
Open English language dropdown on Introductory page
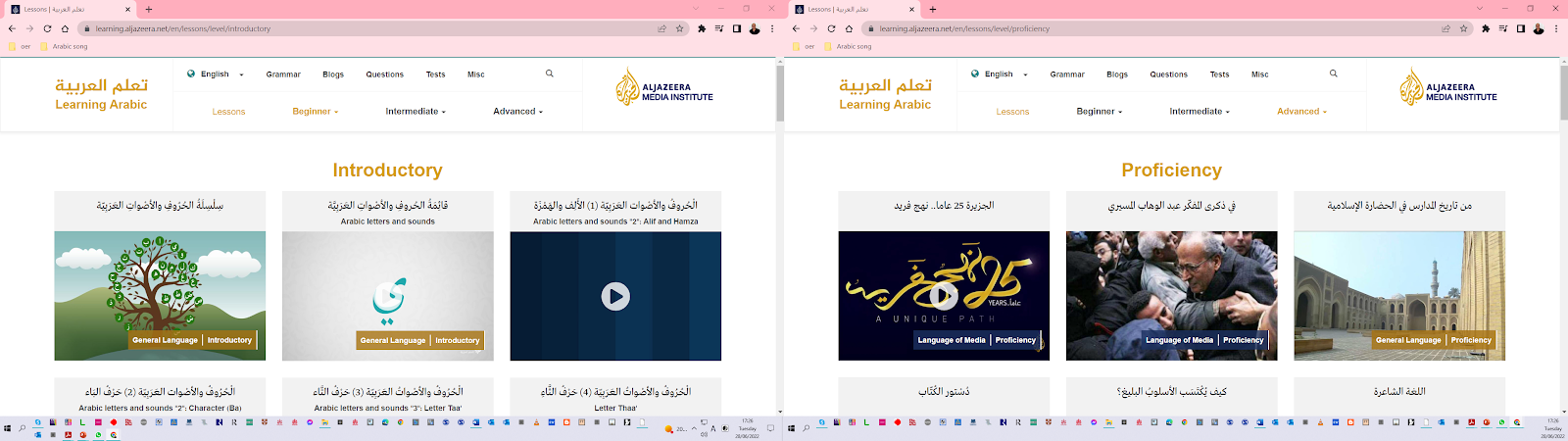point(216,74)
